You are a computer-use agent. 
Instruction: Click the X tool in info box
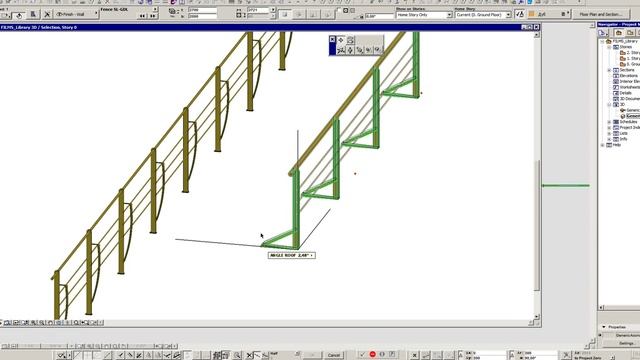pos(47,14)
